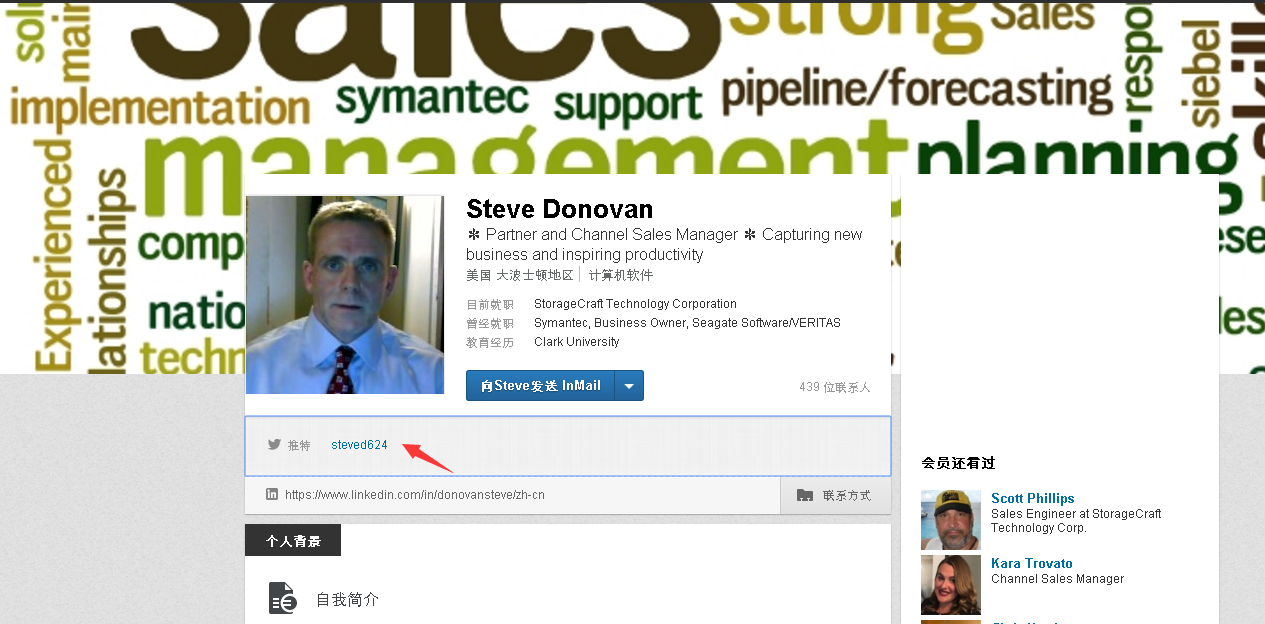Click the "教育经历" label
1265x624 pixels.
click(490, 343)
